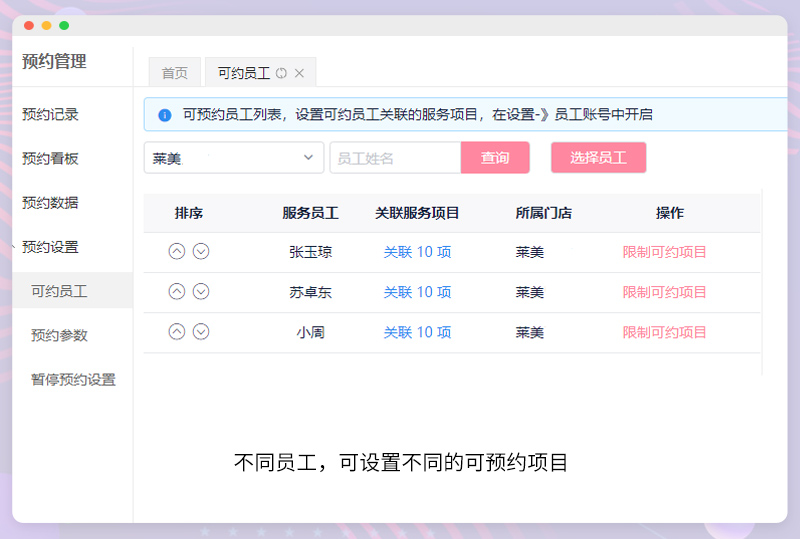The image size is (800, 539).
Task: Click 莱美 store cell in 小周 row
Action: (x=530, y=332)
